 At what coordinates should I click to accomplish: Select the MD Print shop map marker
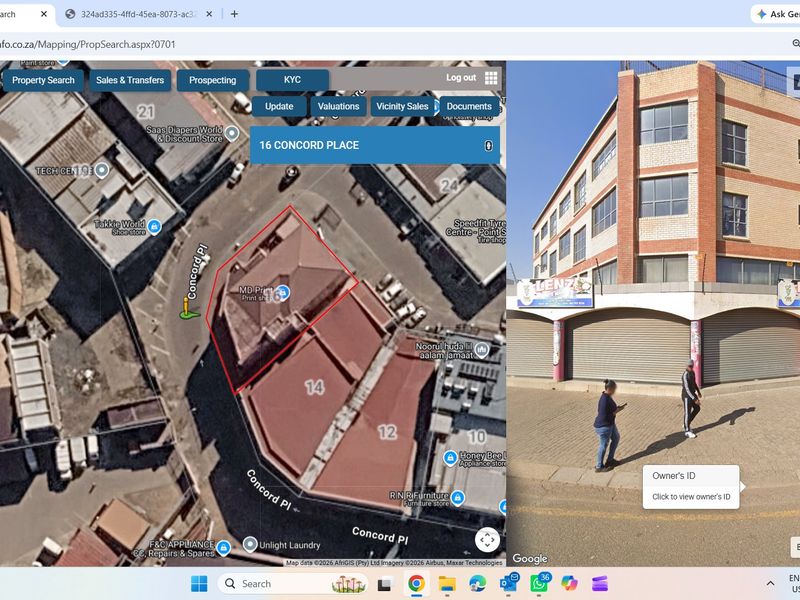pyautogui.click(x=283, y=292)
